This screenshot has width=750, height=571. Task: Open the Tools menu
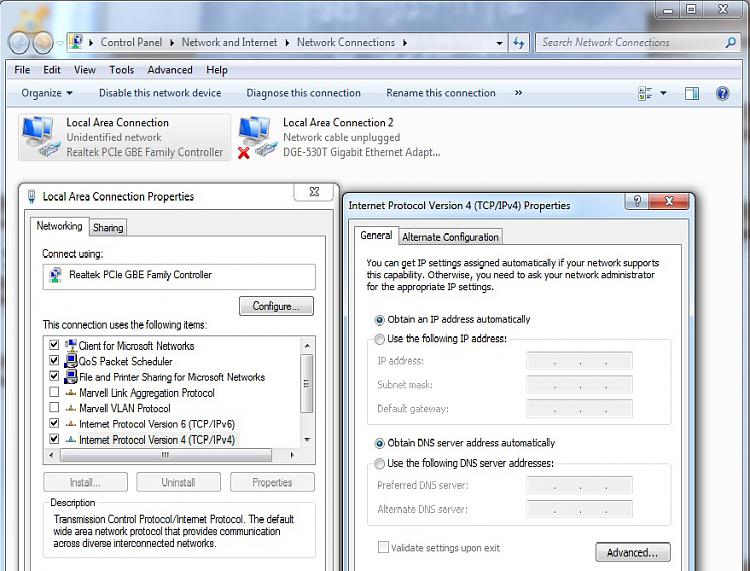click(x=121, y=70)
